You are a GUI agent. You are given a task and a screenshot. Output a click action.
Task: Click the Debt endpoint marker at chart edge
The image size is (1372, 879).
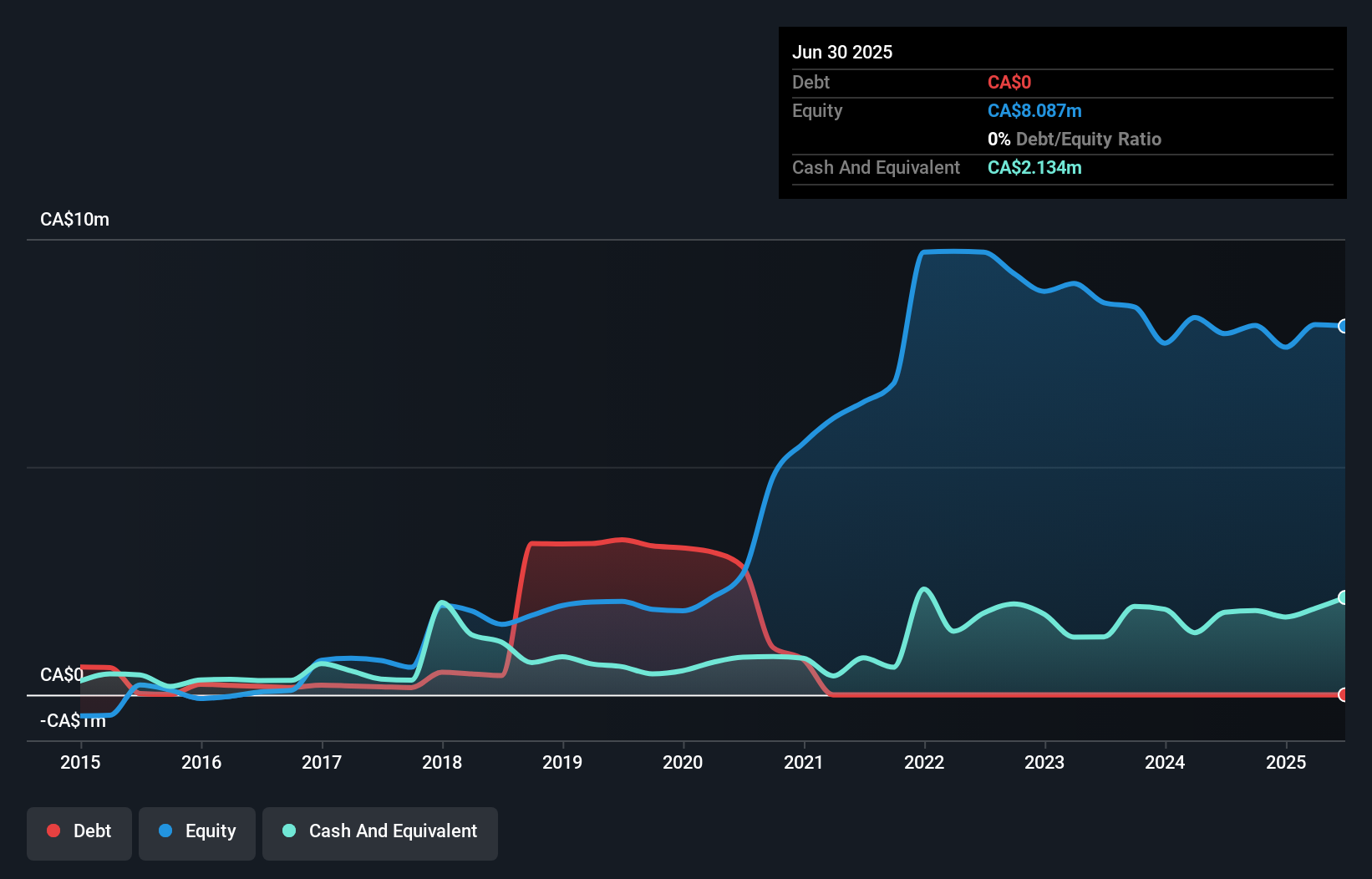[1343, 694]
